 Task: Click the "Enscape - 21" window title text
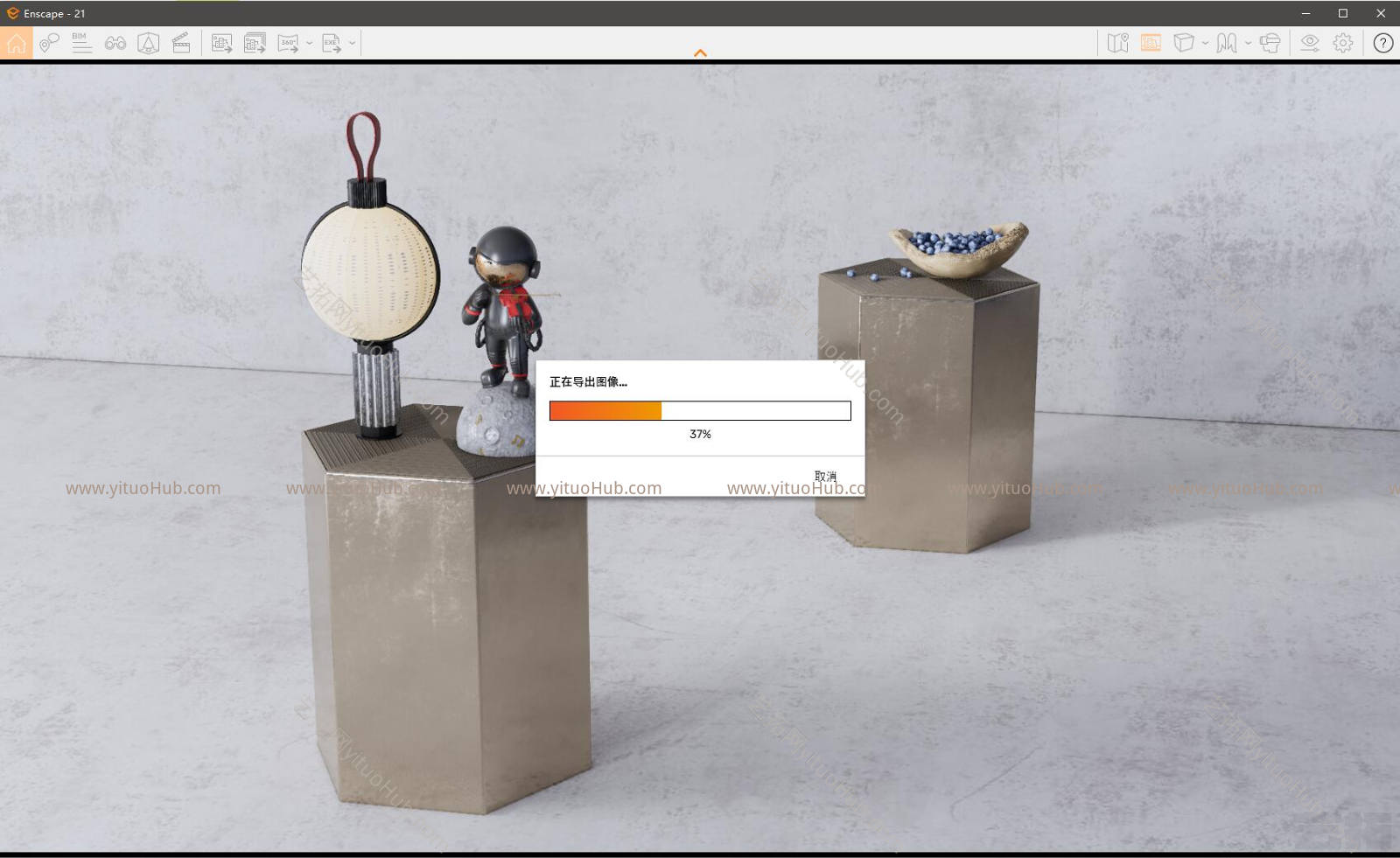coord(54,14)
